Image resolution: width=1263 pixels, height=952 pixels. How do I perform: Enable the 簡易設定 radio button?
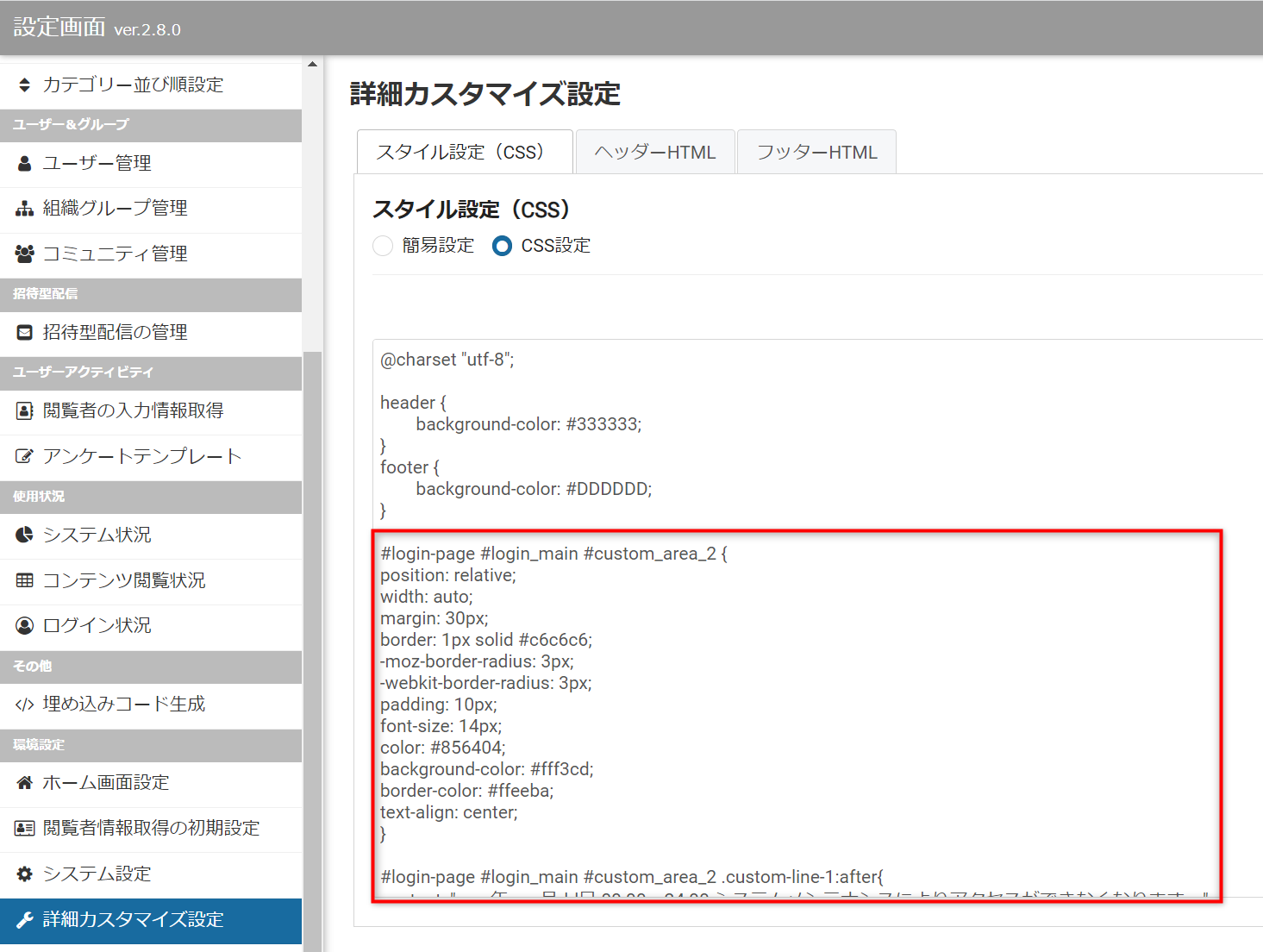[x=382, y=246]
